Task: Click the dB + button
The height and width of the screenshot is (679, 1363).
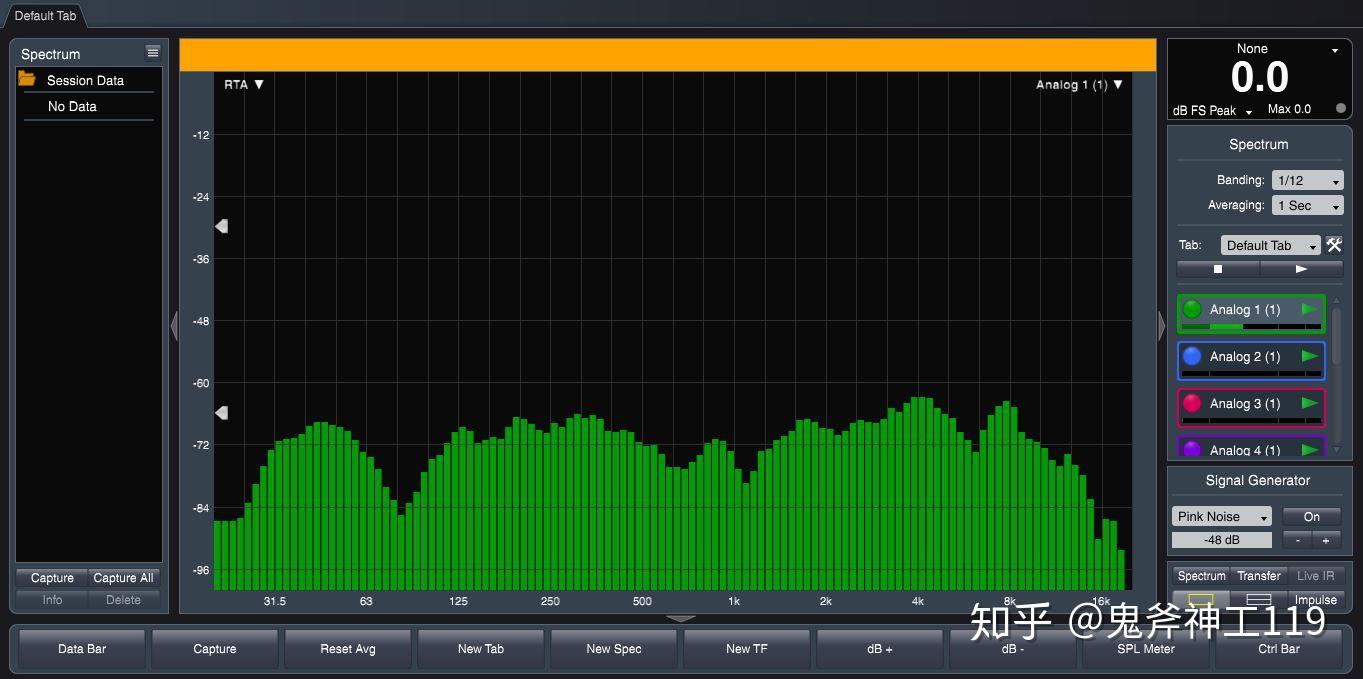Action: coord(880,649)
